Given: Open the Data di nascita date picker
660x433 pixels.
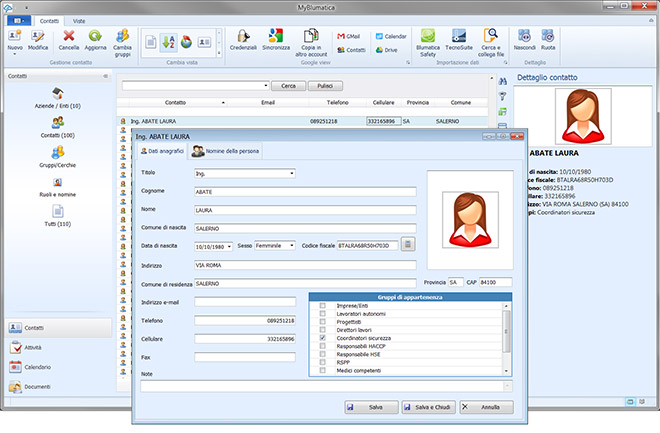Looking at the screenshot, I should coord(229,247).
